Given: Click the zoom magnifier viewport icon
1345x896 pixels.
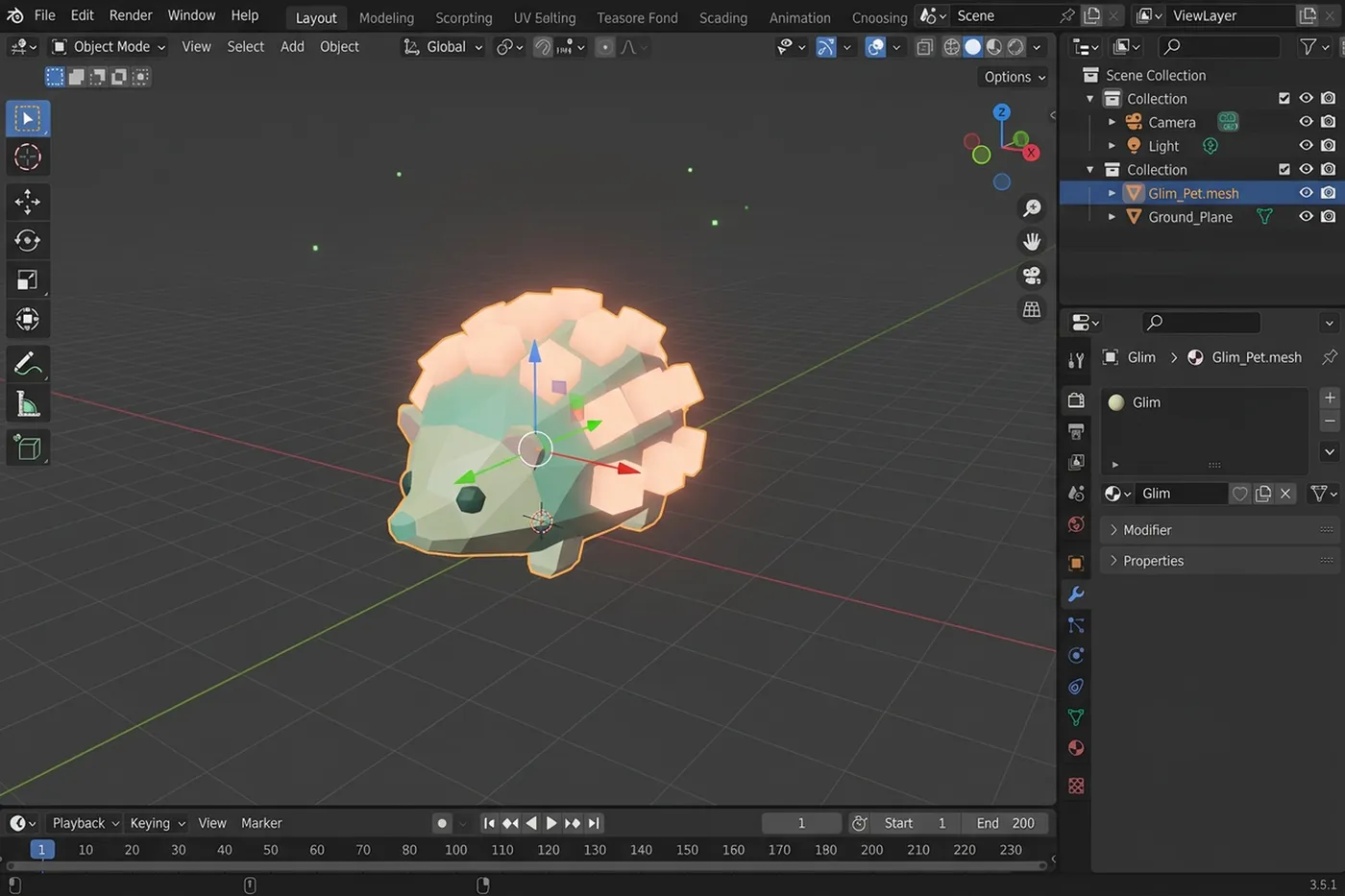Looking at the screenshot, I should [1032, 208].
